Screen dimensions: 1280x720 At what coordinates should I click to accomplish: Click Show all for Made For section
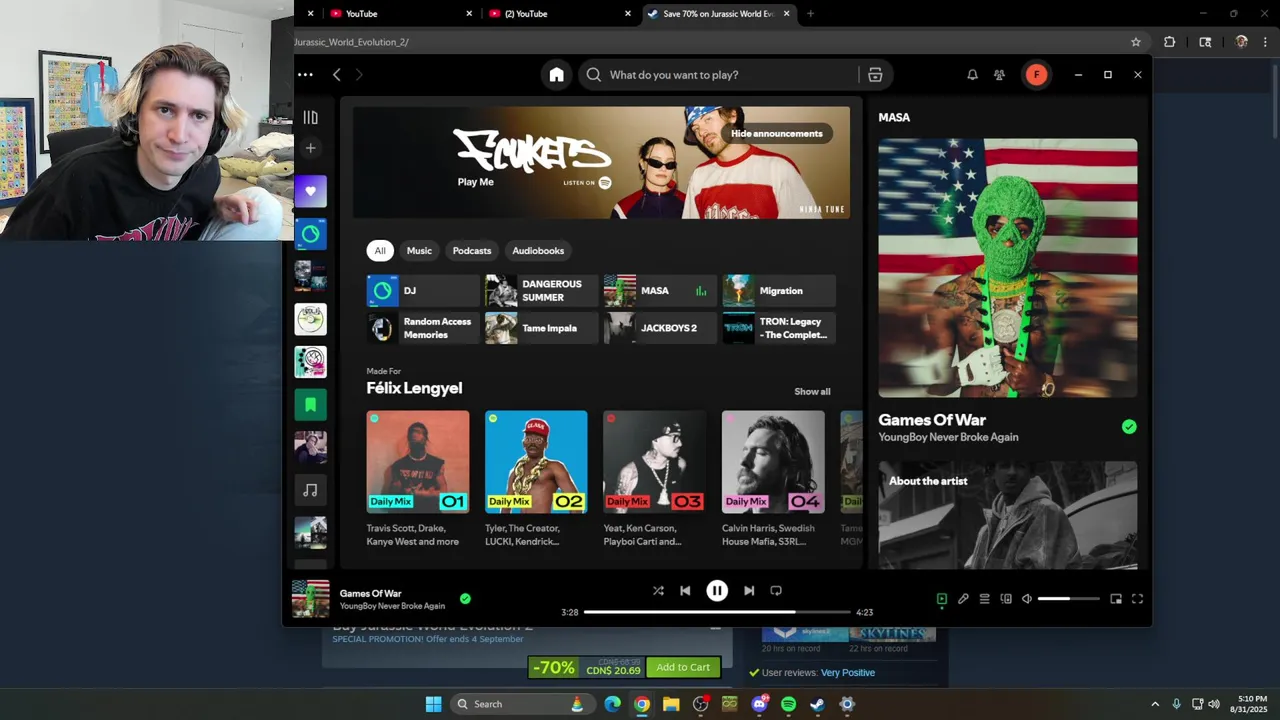click(812, 392)
